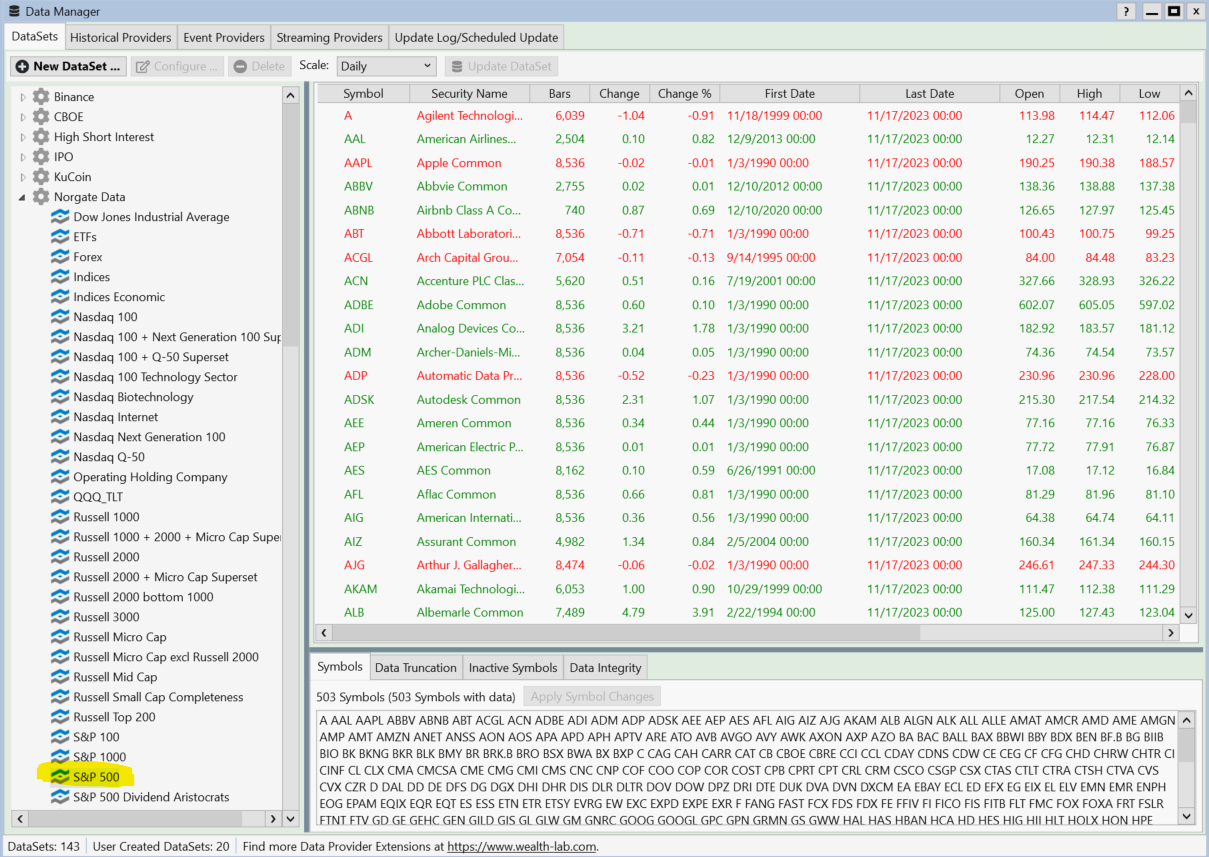Viewport: 1209px width, 857px height.
Task: Click the ETFs dataset icon
Action: pyautogui.click(x=60, y=237)
